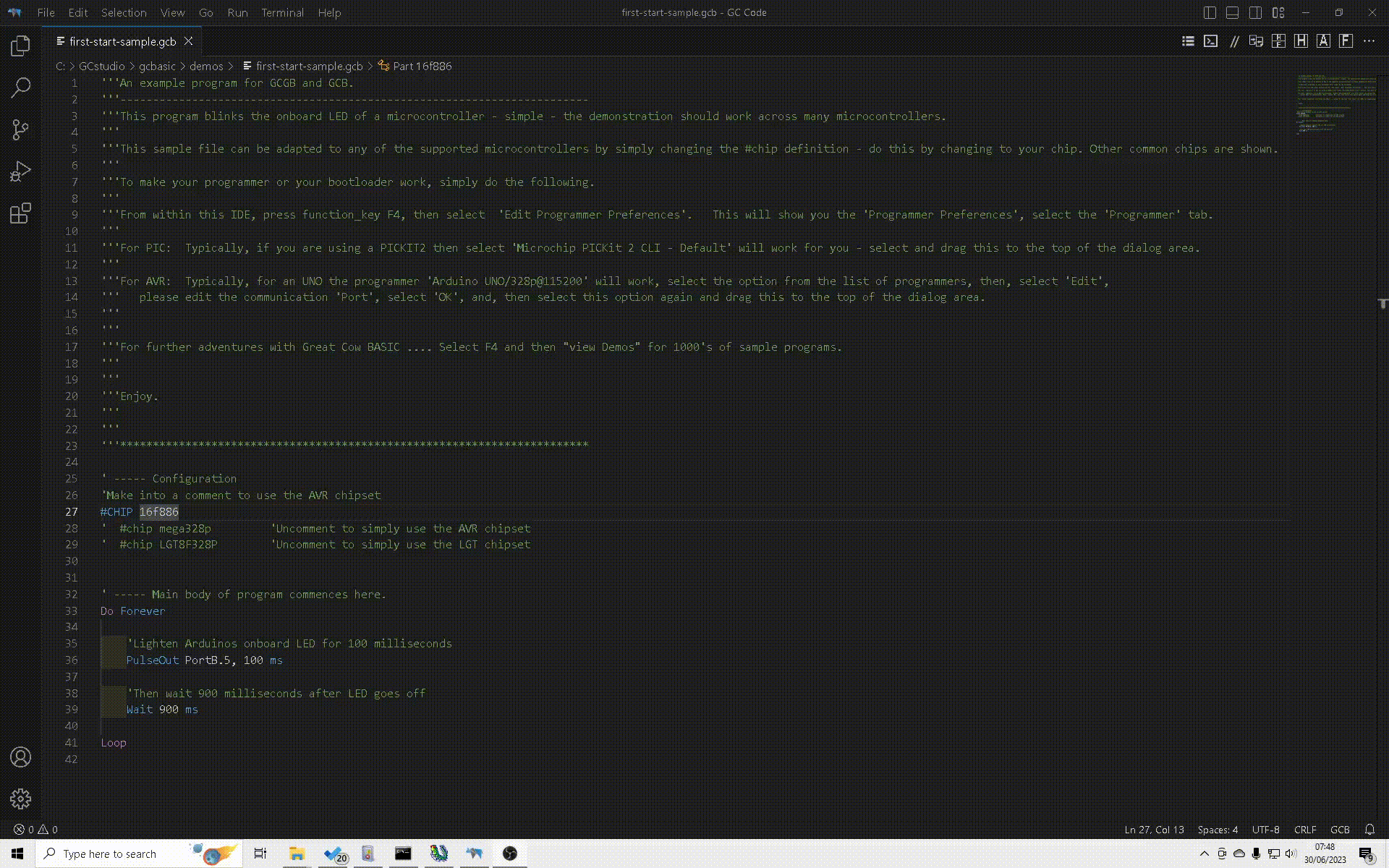Click the PulseOut keyword on line 36
Viewport: 1389px width, 868px height.
click(x=153, y=660)
